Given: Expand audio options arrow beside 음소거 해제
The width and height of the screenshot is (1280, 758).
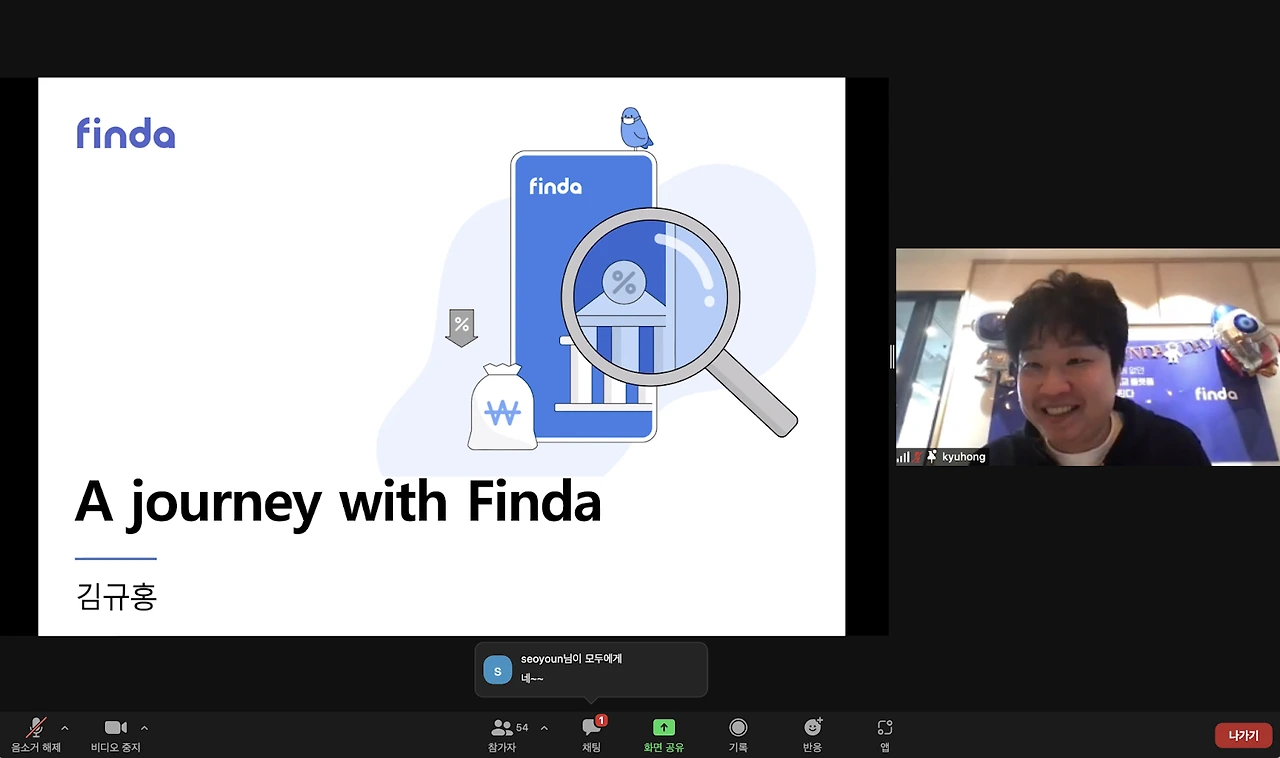Looking at the screenshot, I should pos(65,728).
